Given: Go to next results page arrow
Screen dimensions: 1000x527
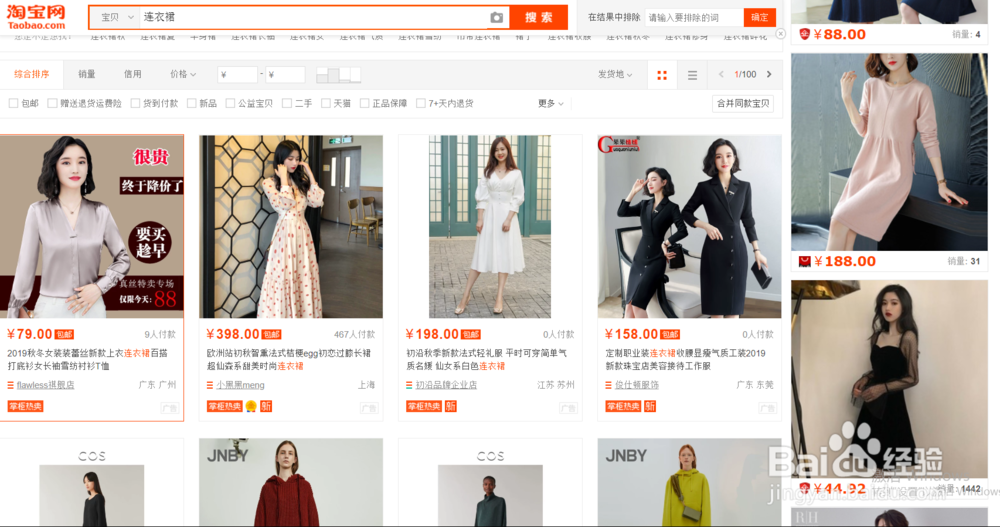Looking at the screenshot, I should pos(769,75).
